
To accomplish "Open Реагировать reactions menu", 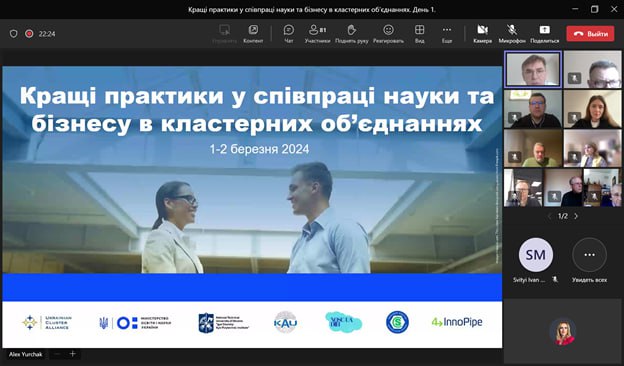I will [x=388, y=34].
